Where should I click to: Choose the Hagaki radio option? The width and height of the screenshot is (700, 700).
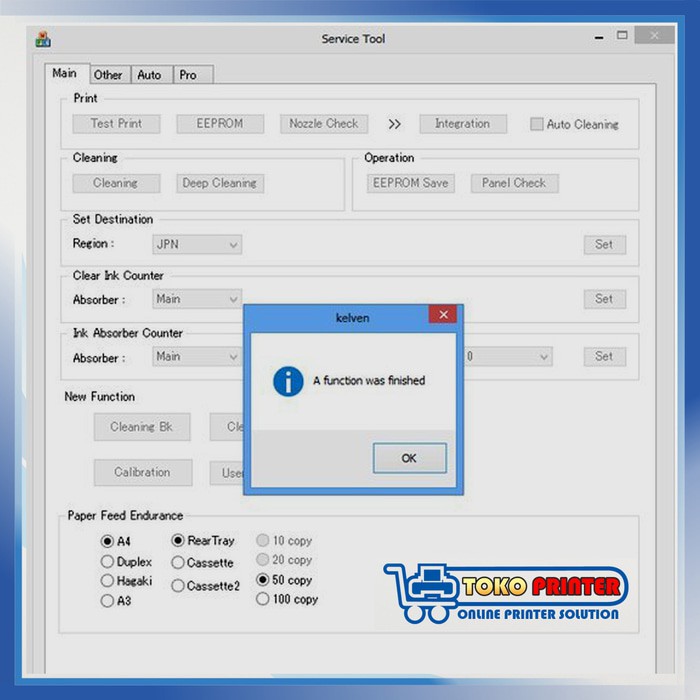click(x=107, y=580)
